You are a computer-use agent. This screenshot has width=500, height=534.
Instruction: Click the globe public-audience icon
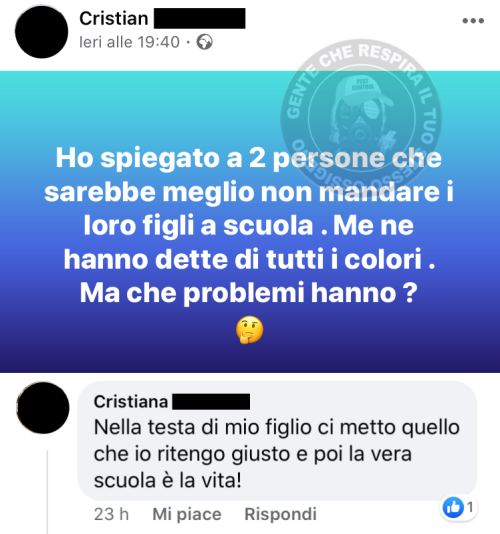204,42
